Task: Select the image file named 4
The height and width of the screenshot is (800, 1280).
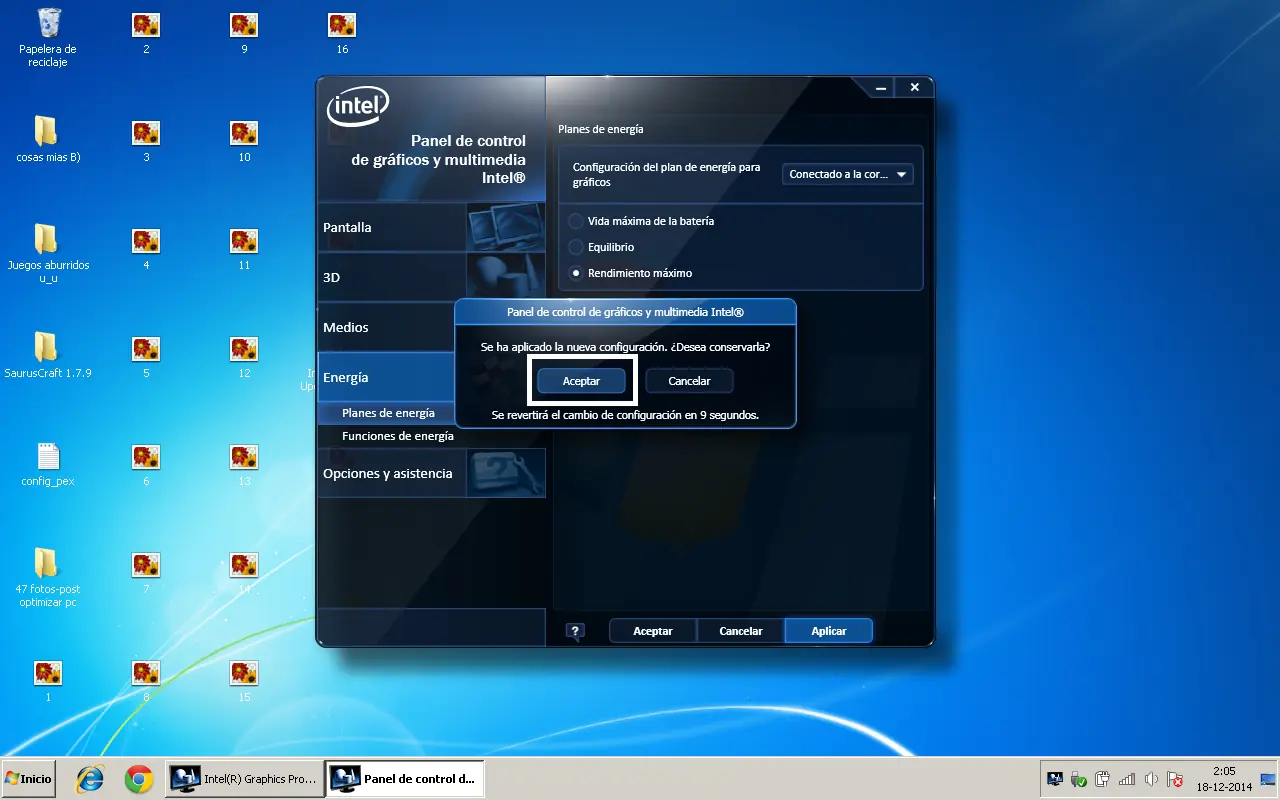Action: click(x=146, y=248)
